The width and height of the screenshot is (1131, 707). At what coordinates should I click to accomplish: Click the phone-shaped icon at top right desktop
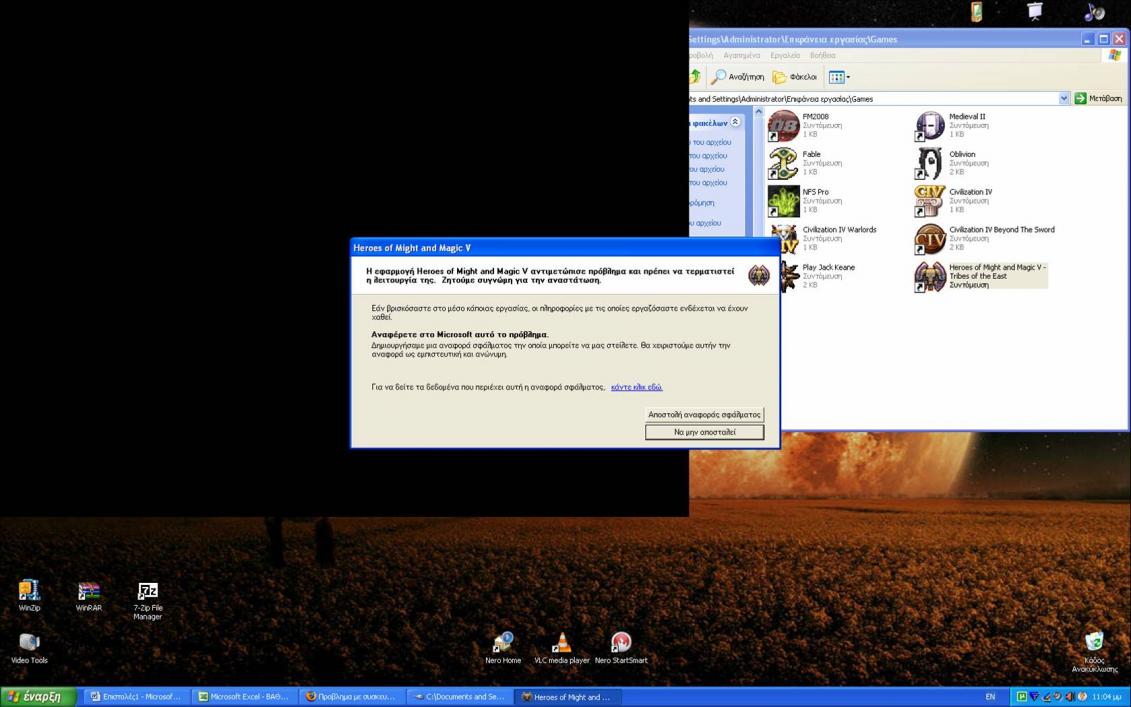pos(976,12)
